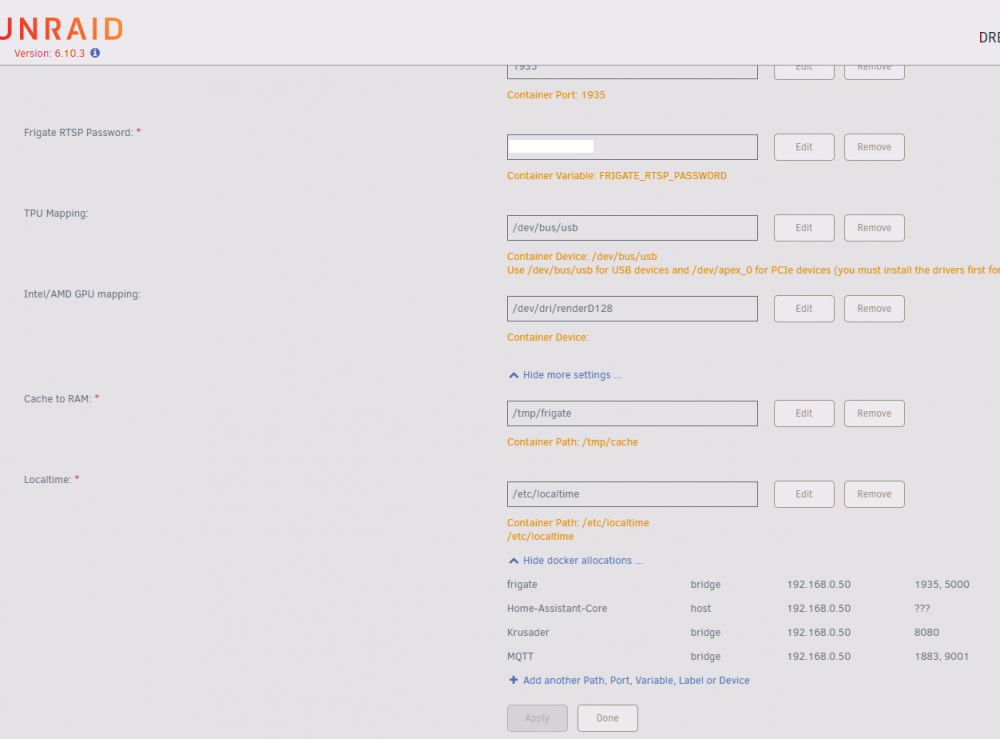Select the frigate allocation row name
Viewport: 1000px width, 739px height.
coord(522,585)
